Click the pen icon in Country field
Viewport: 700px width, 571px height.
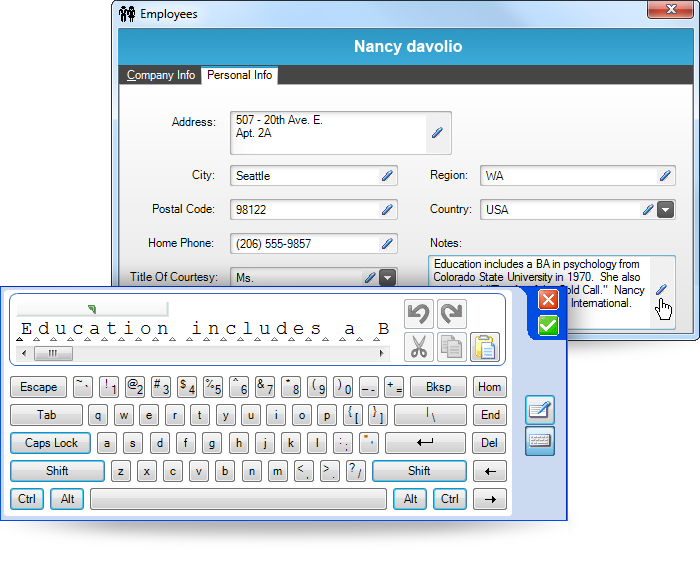coord(648,209)
